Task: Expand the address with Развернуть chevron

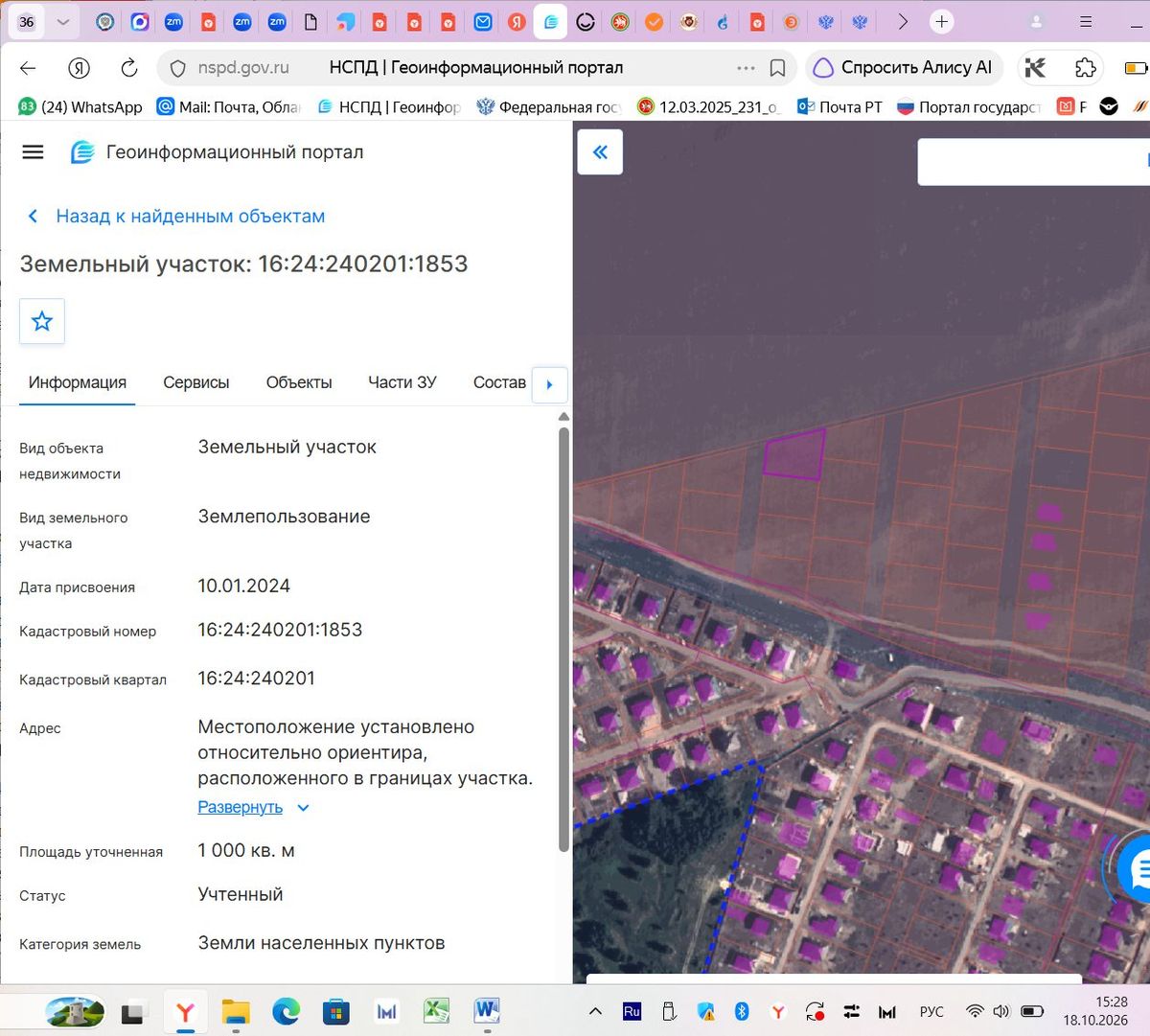Action: coord(303,808)
